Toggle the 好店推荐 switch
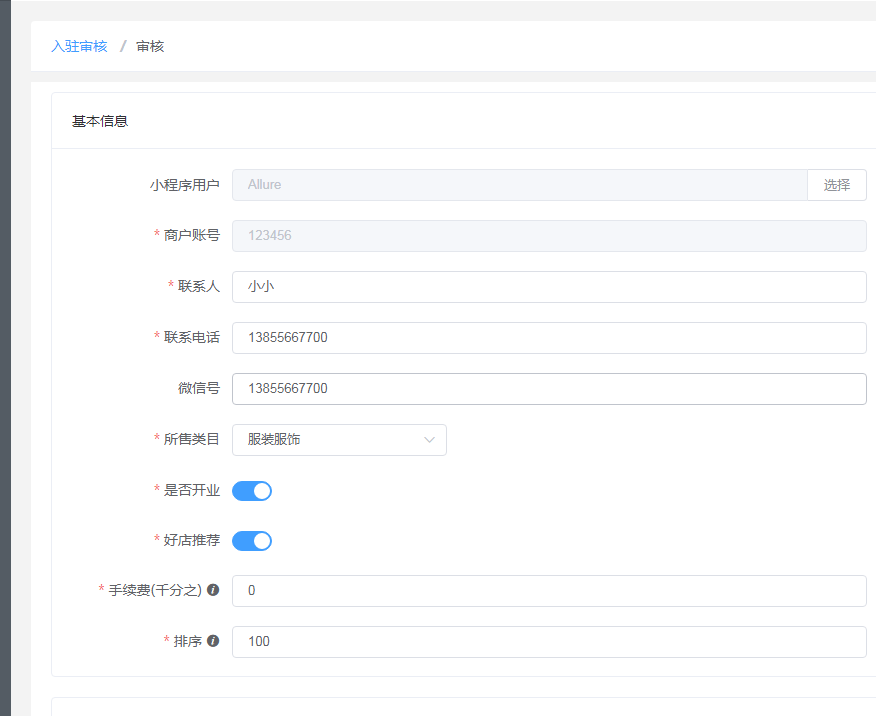Image resolution: width=876 pixels, height=716 pixels. (x=252, y=541)
